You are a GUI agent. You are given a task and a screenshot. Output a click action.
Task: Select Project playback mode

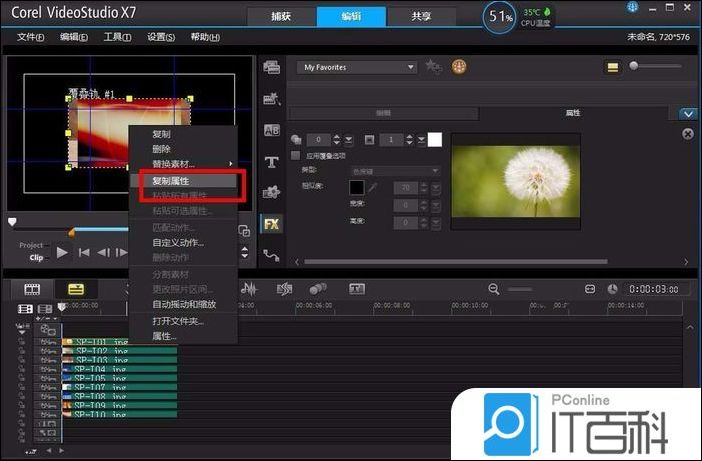[x=31, y=245]
